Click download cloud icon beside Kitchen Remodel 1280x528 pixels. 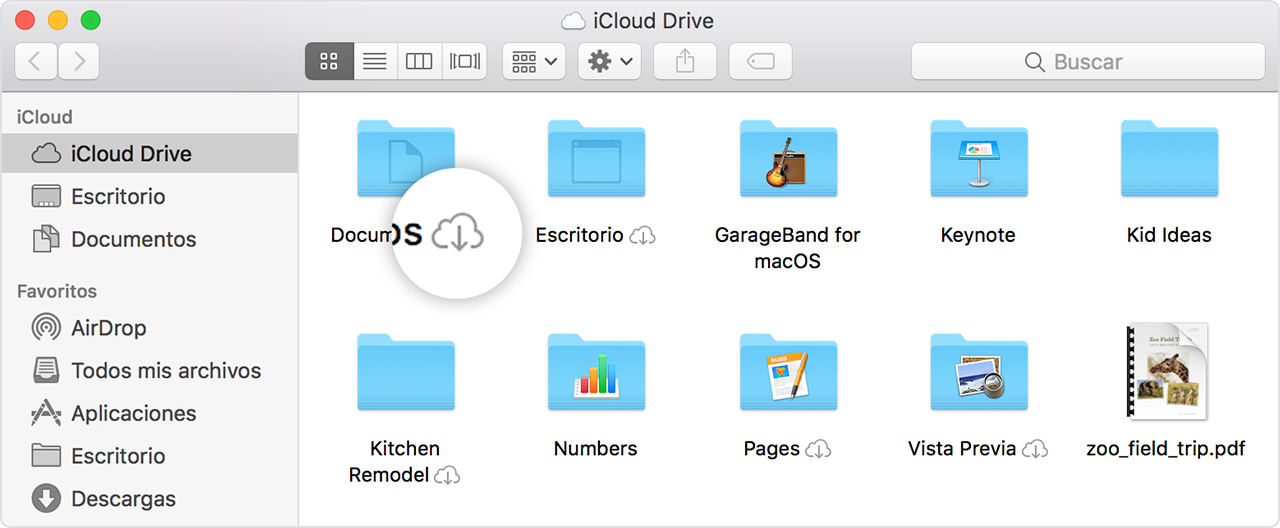click(447, 476)
